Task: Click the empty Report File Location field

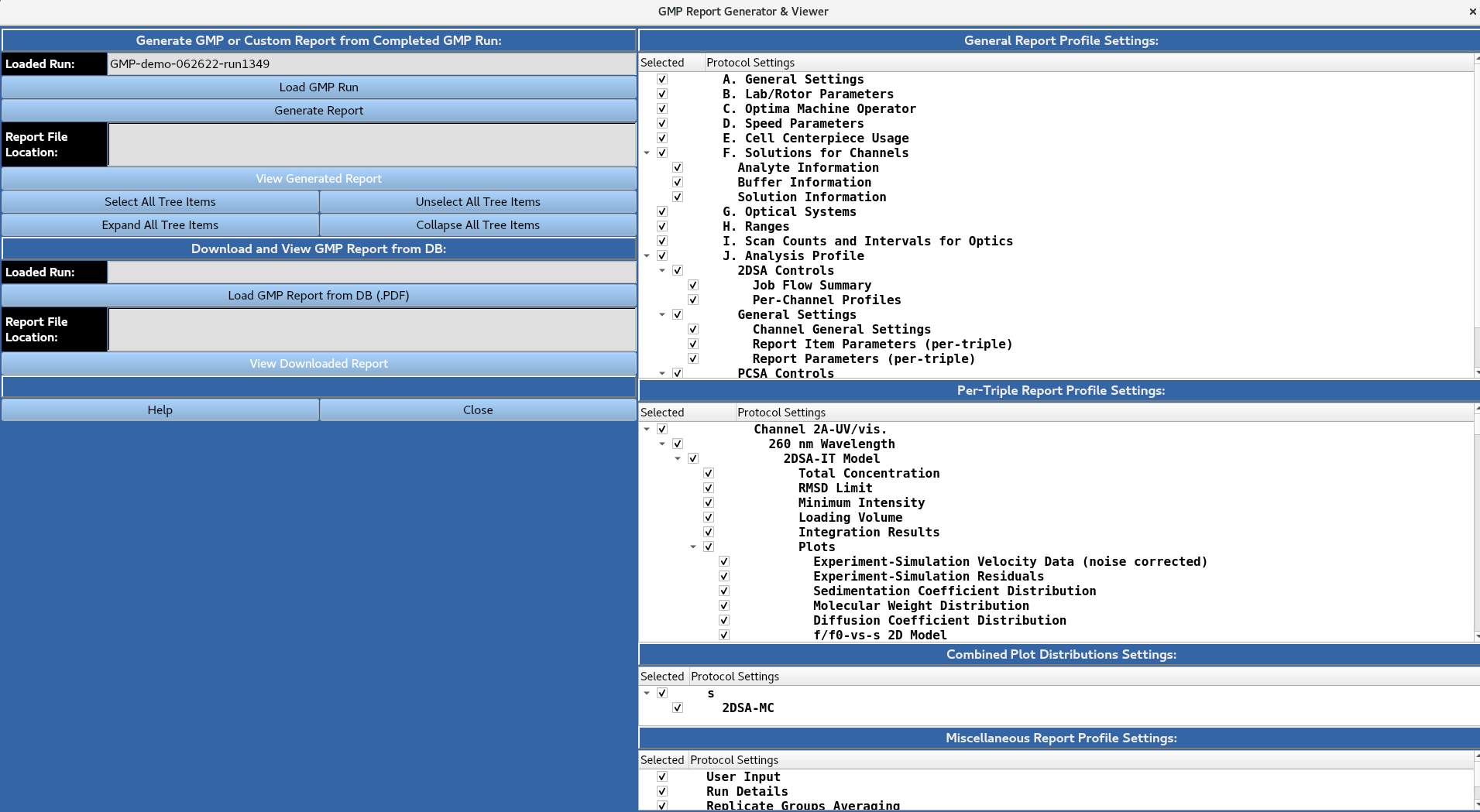Action: [x=372, y=144]
